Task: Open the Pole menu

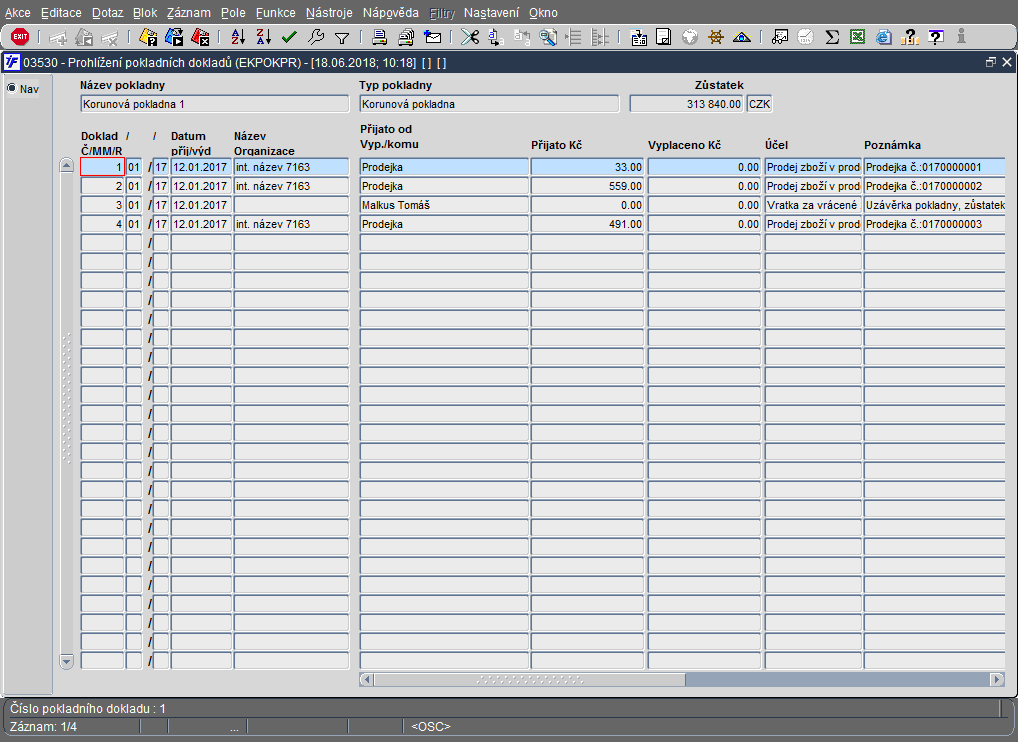Action: 233,12
